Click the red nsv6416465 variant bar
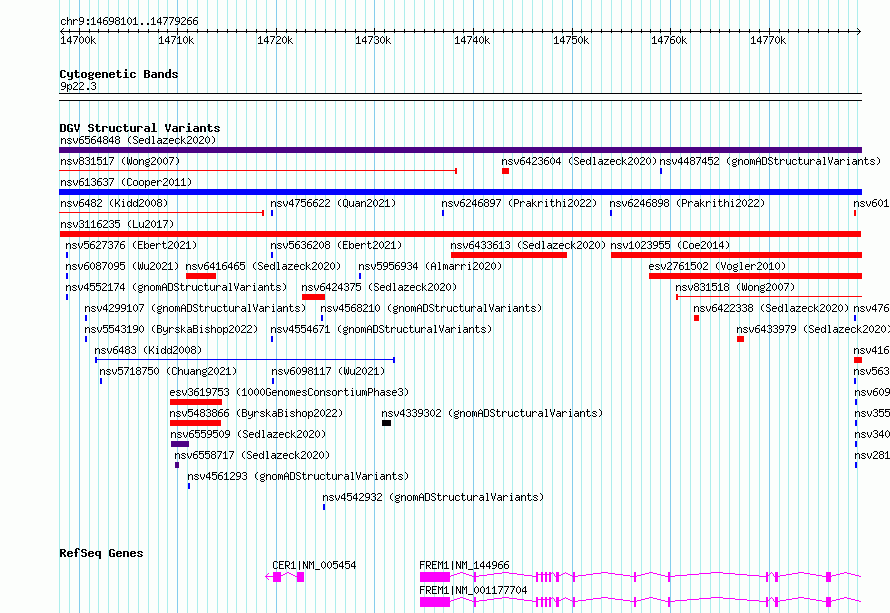Screen dimensions: 890x613 [x=201, y=276]
